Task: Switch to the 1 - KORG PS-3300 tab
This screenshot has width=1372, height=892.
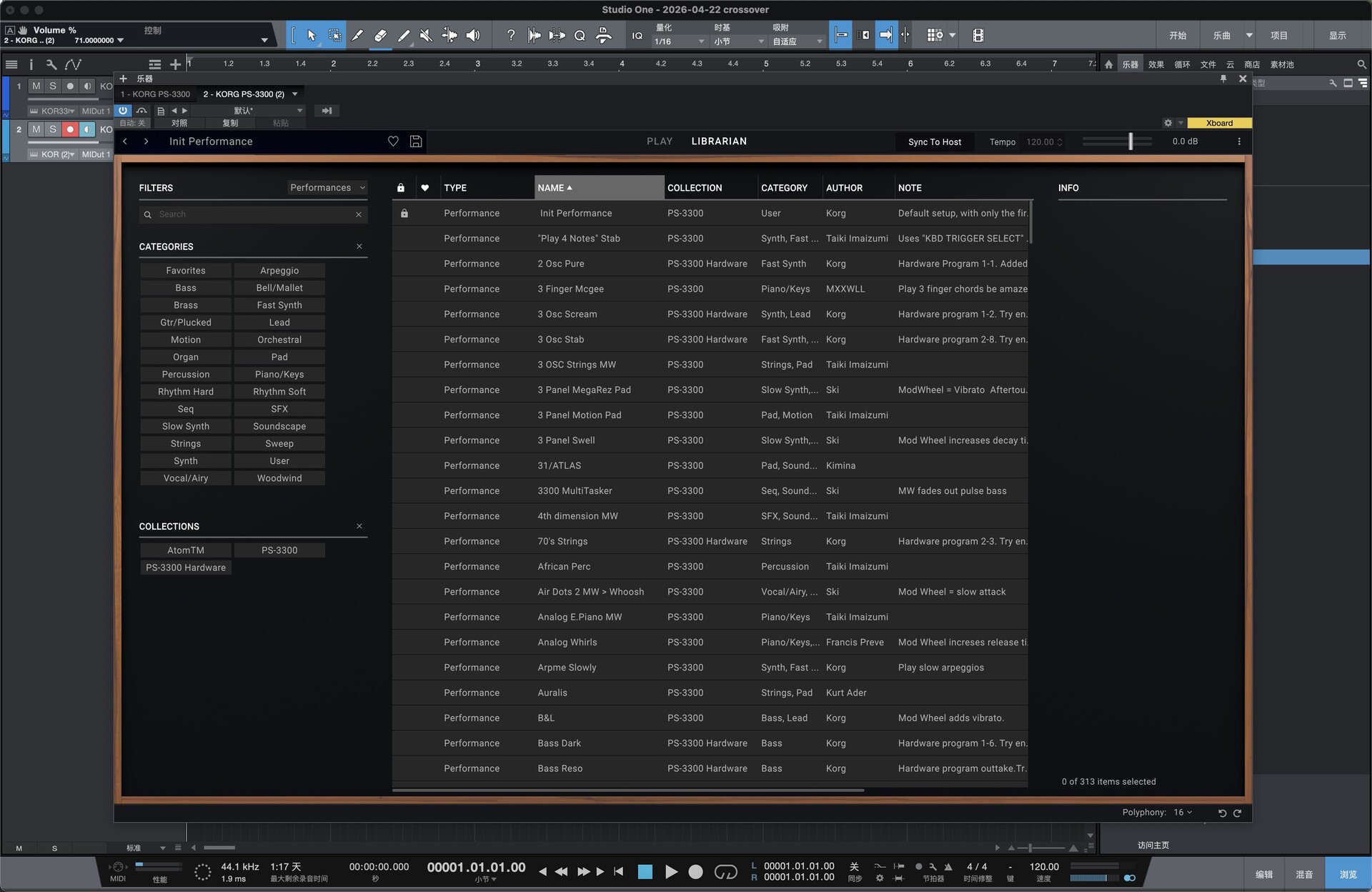Action: pyautogui.click(x=156, y=94)
